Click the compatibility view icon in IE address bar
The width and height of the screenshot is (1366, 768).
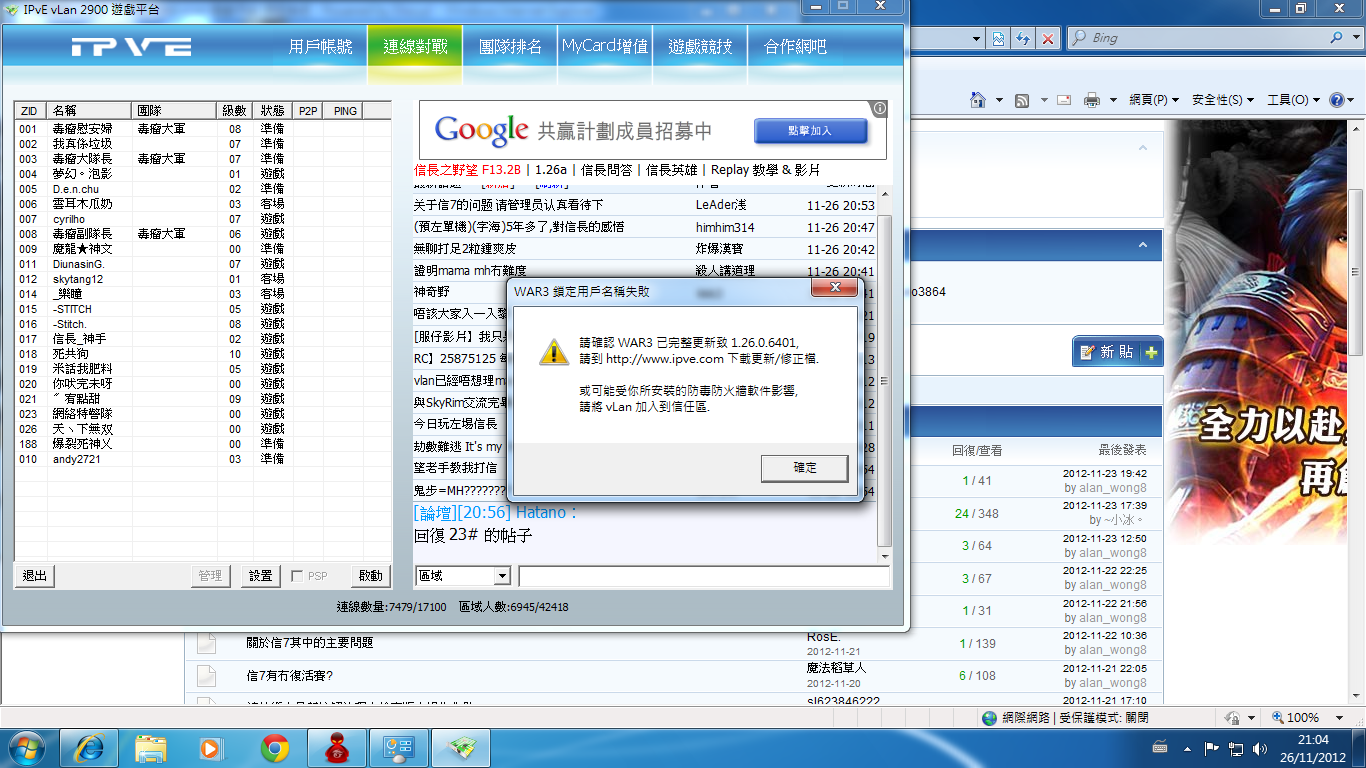(998, 38)
